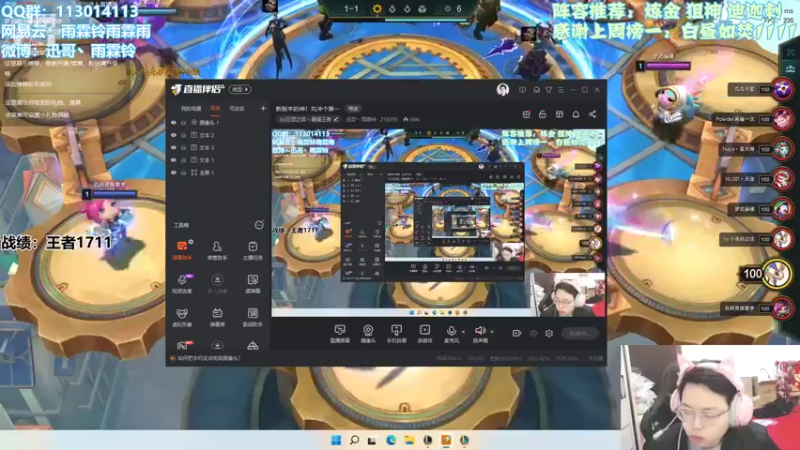This screenshot has width=800, height=450.
Task: Switch to the first scene tab on the left
Action: pyautogui.click(x=191, y=109)
